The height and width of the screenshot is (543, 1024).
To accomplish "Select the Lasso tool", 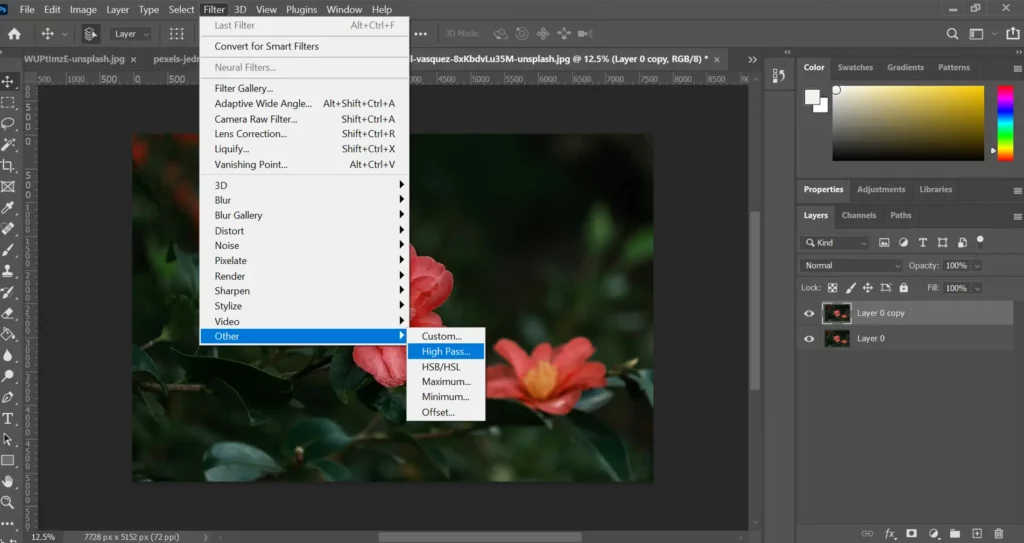I will [8, 123].
